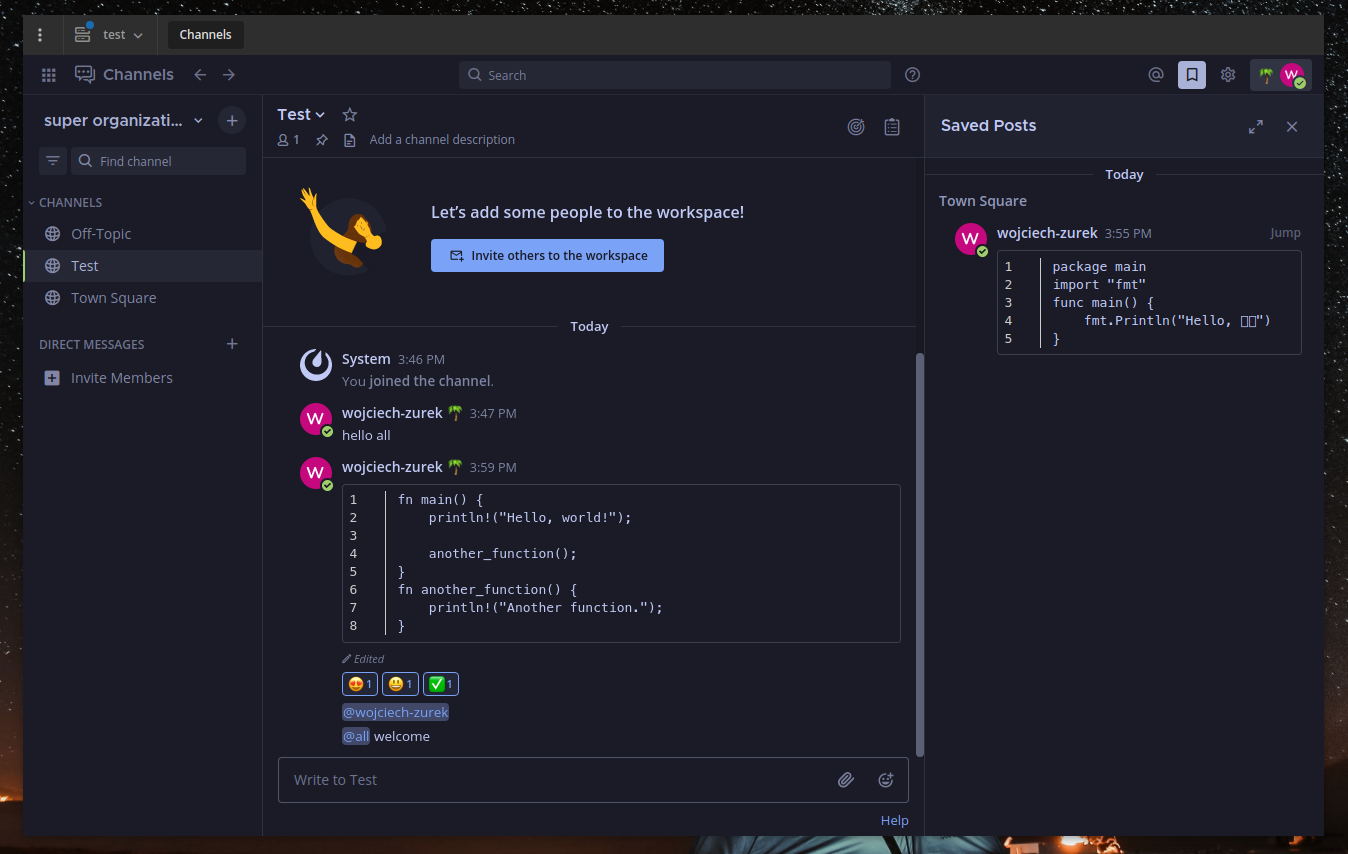Open pinned posts pin icon
Screen dimensions: 1348x854
(322, 140)
